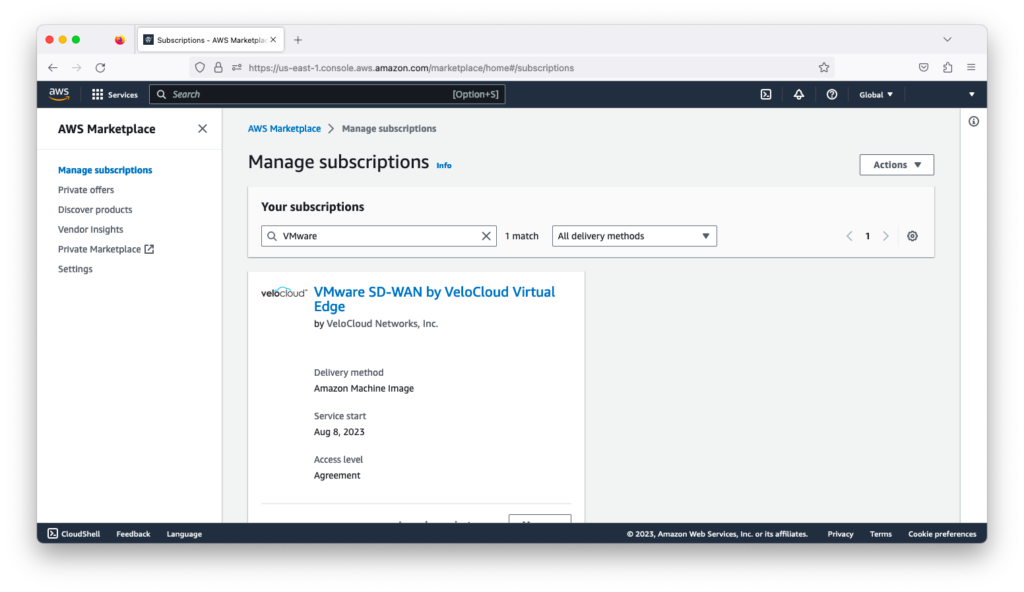Expand the account menu at top right
The width and height of the screenshot is (1024, 592).
point(969,93)
